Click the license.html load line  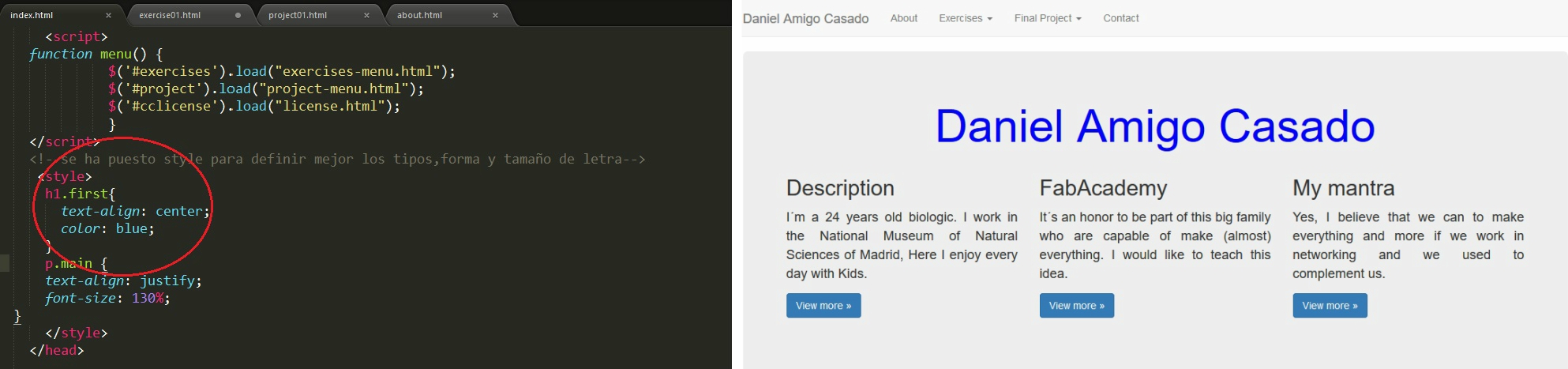[254, 106]
